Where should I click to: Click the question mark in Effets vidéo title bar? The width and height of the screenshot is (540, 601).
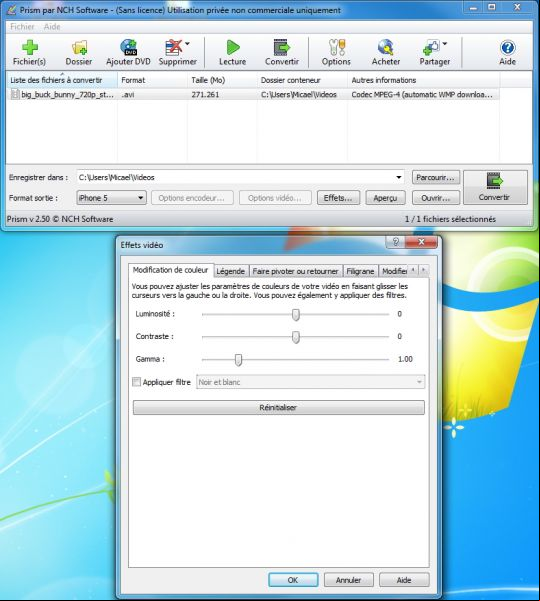click(x=396, y=242)
